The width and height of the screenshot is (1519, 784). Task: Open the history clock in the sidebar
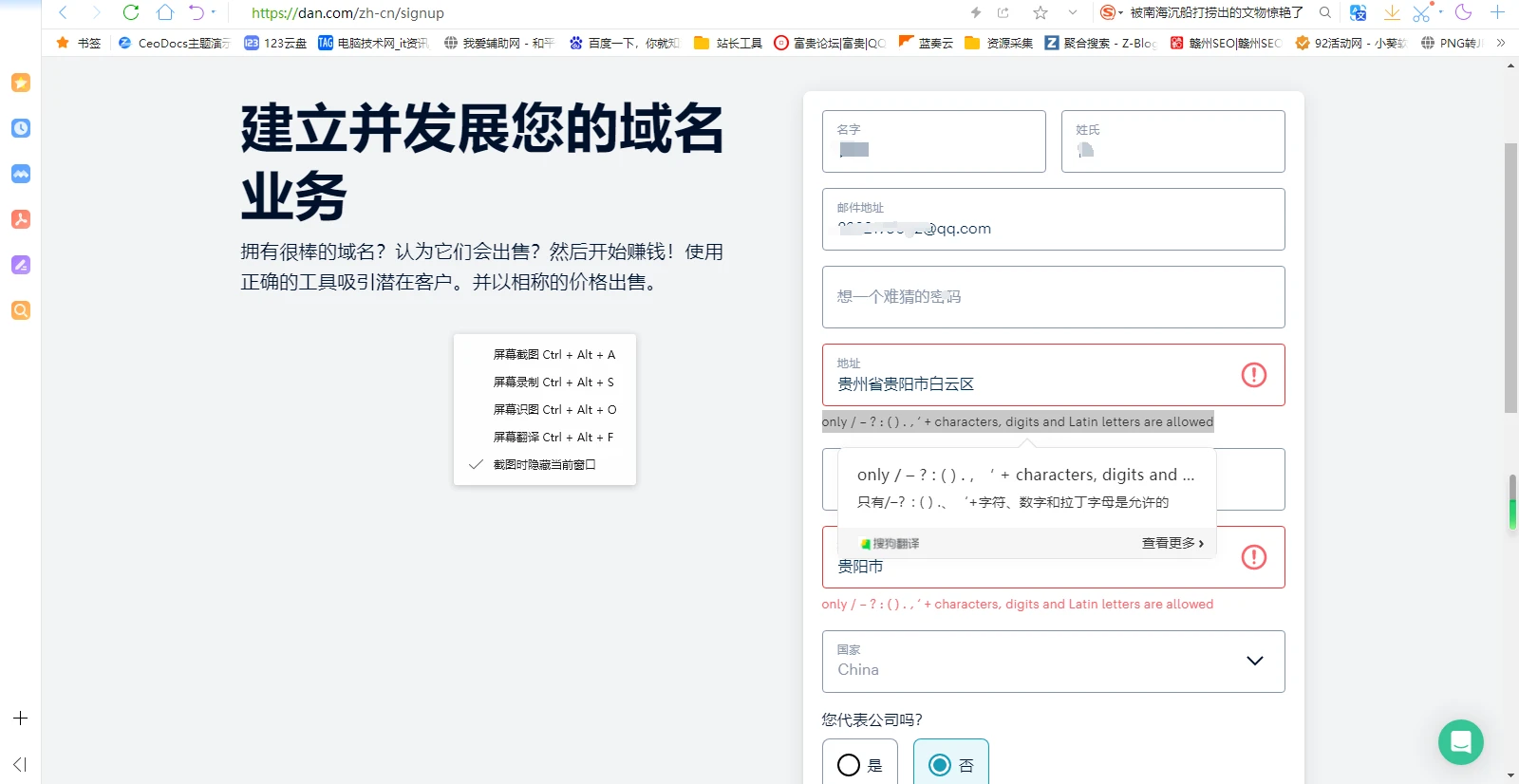[21, 128]
